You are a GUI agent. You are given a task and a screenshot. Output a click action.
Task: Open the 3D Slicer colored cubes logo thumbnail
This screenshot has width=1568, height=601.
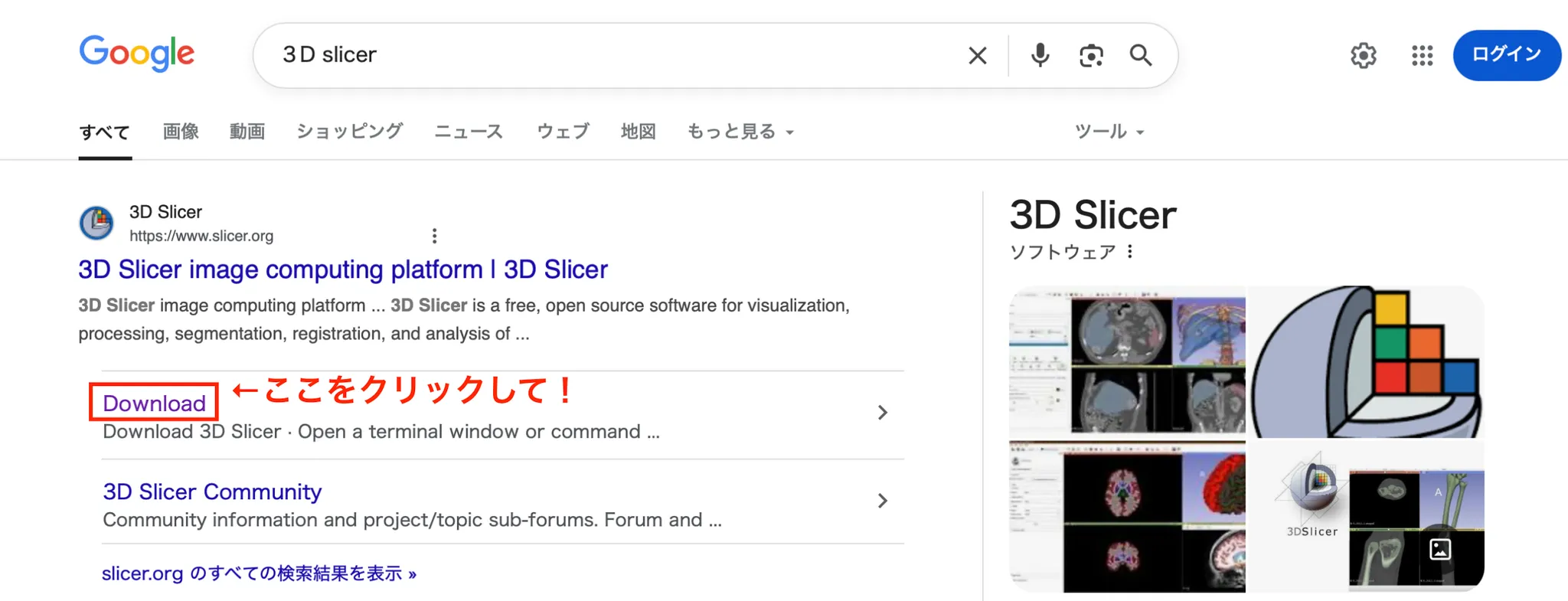[x=1367, y=362]
